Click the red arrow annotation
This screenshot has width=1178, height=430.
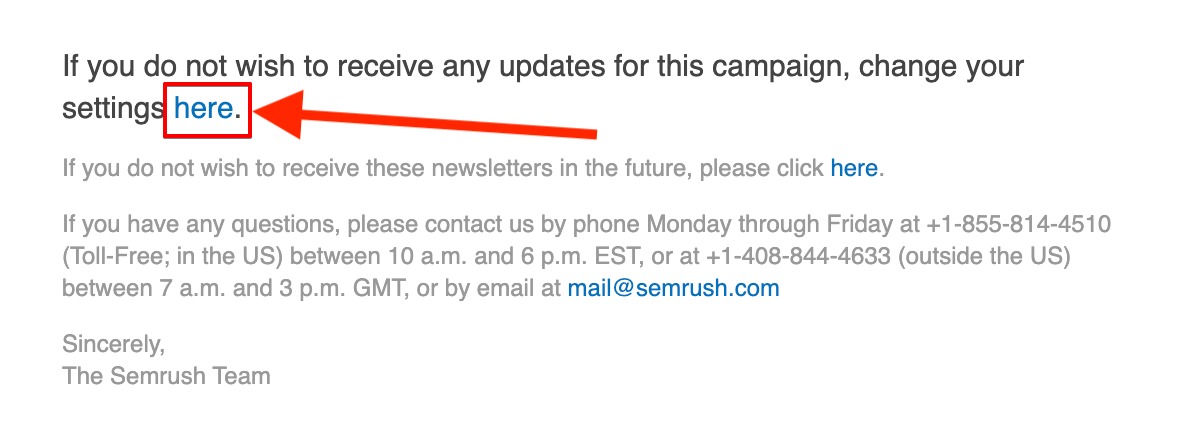click(x=425, y=117)
